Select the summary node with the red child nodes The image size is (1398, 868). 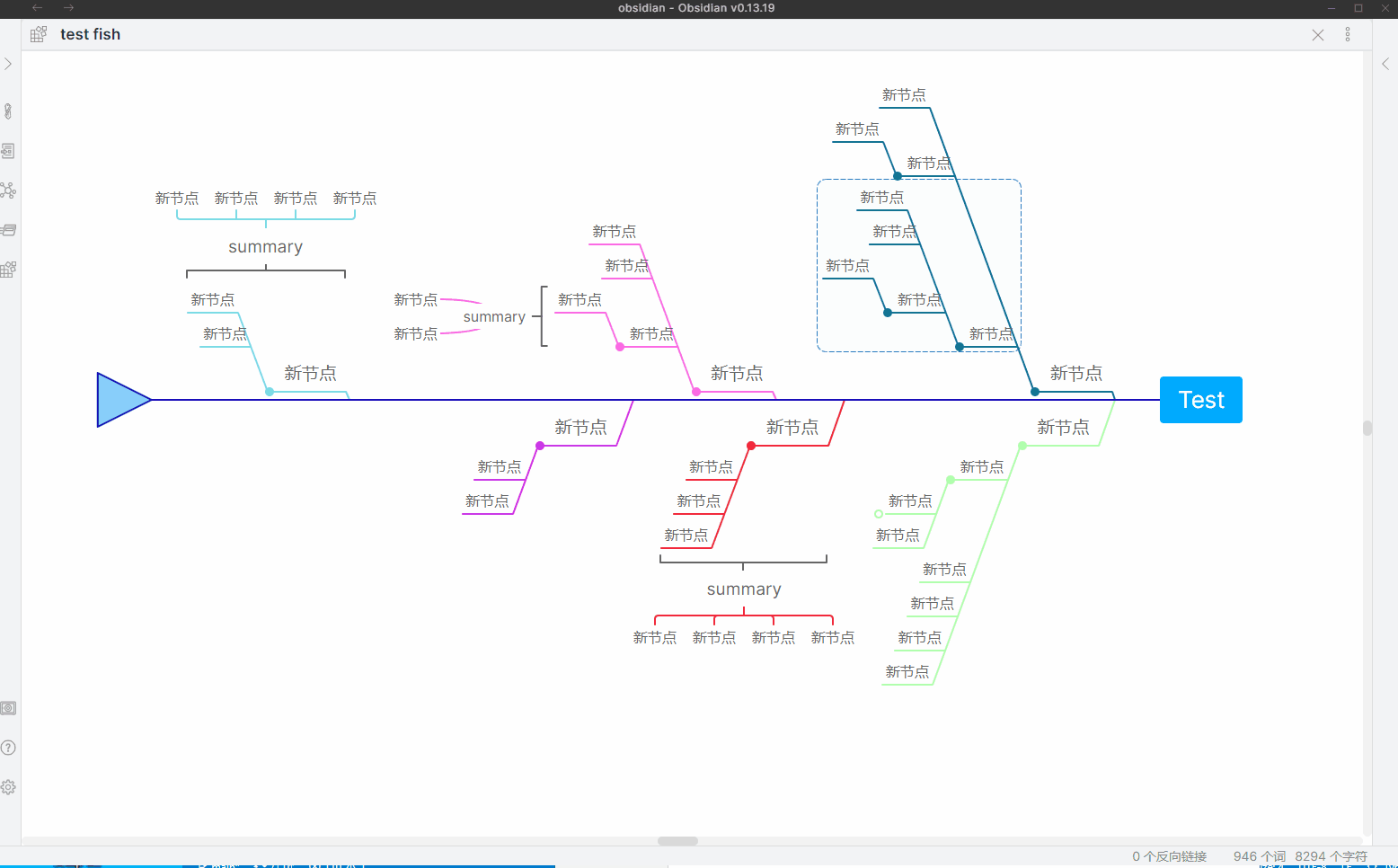pos(744,589)
